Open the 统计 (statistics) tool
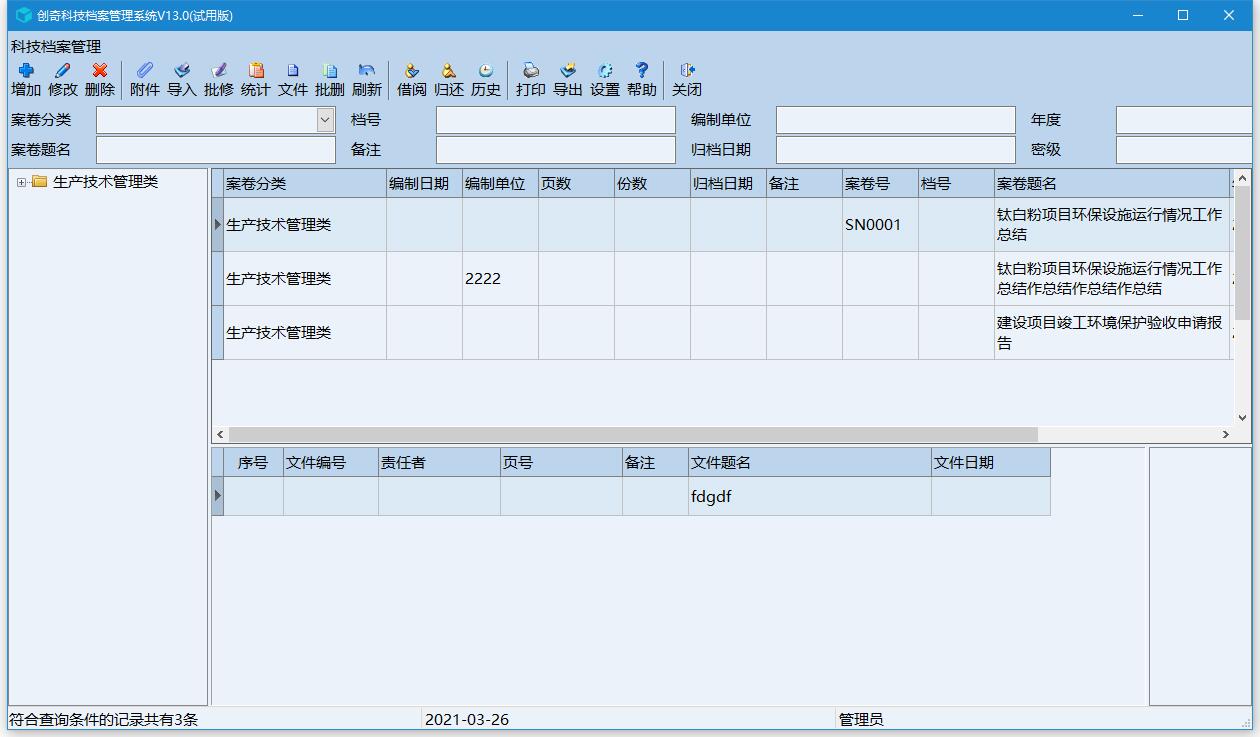The height and width of the screenshot is (737, 1260). point(256,70)
